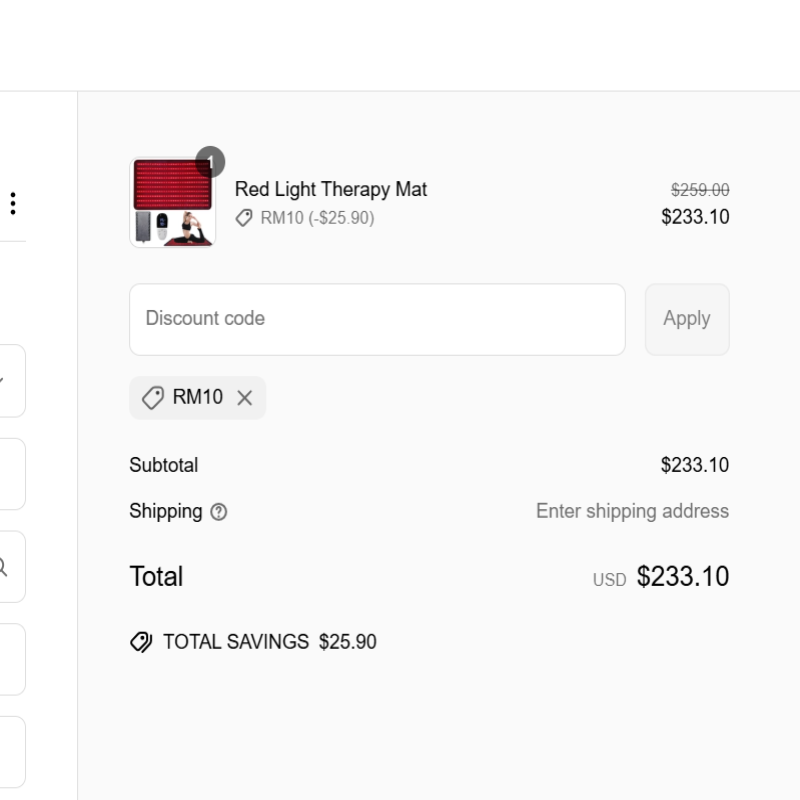Image resolution: width=800 pixels, height=800 pixels.
Task: Click the Shipping help question mark icon
Action: (x=219, y=512)
